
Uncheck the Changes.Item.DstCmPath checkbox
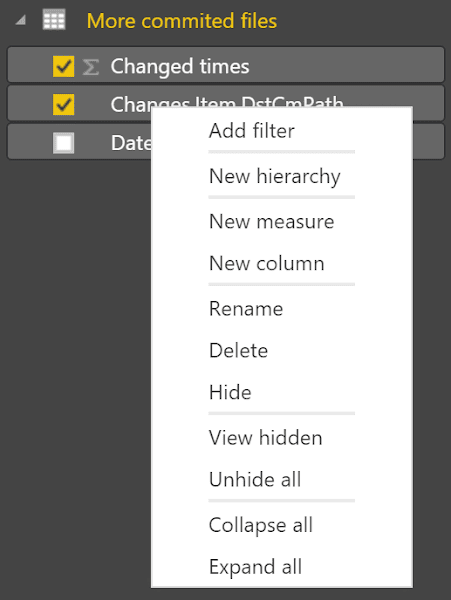pos(63,104)
